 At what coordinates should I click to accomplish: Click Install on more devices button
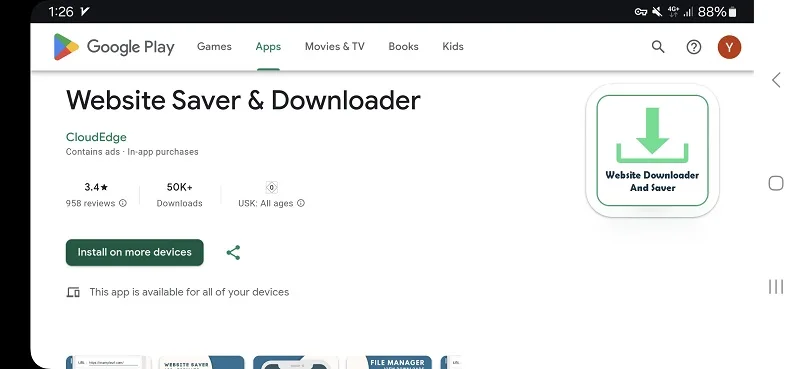coord(135,253)
